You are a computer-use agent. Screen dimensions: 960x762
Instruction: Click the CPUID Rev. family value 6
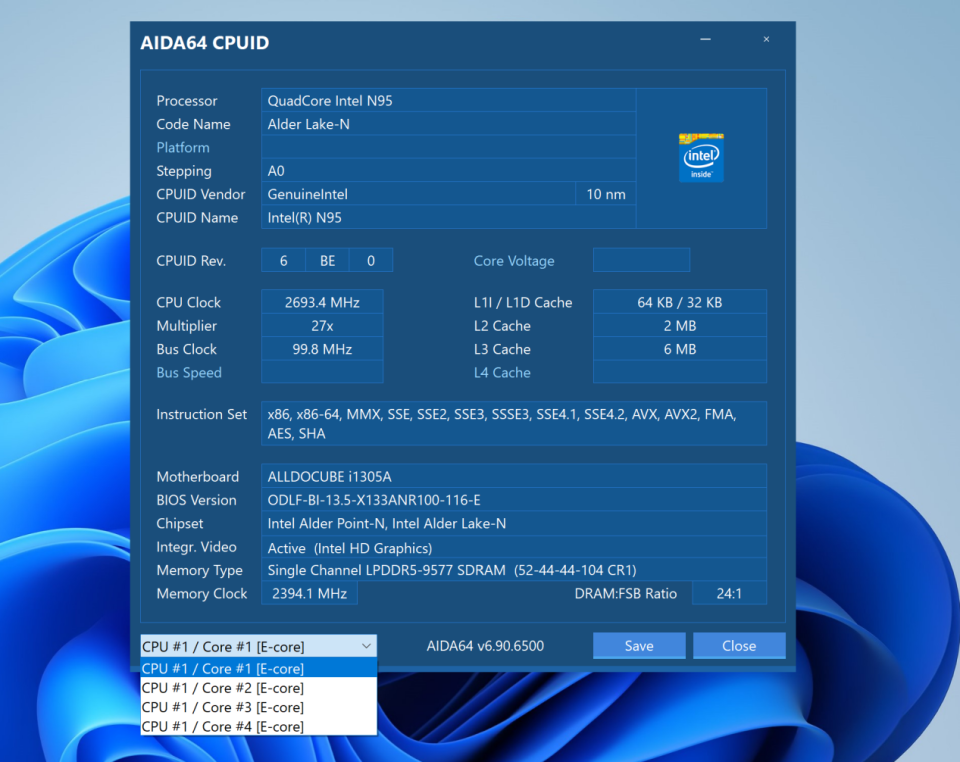click(283, 261)
